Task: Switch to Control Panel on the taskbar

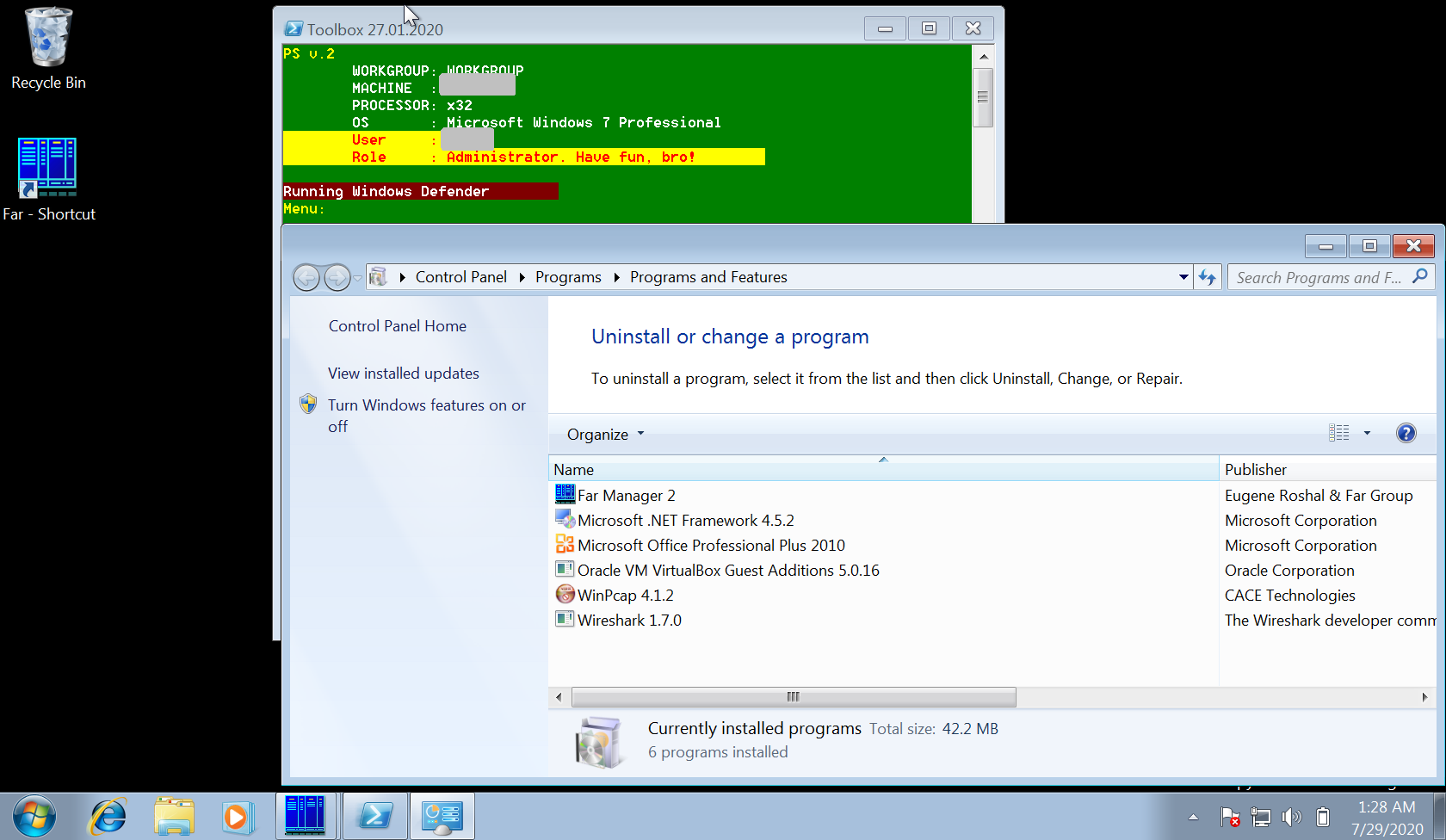Action: point(442,816)
